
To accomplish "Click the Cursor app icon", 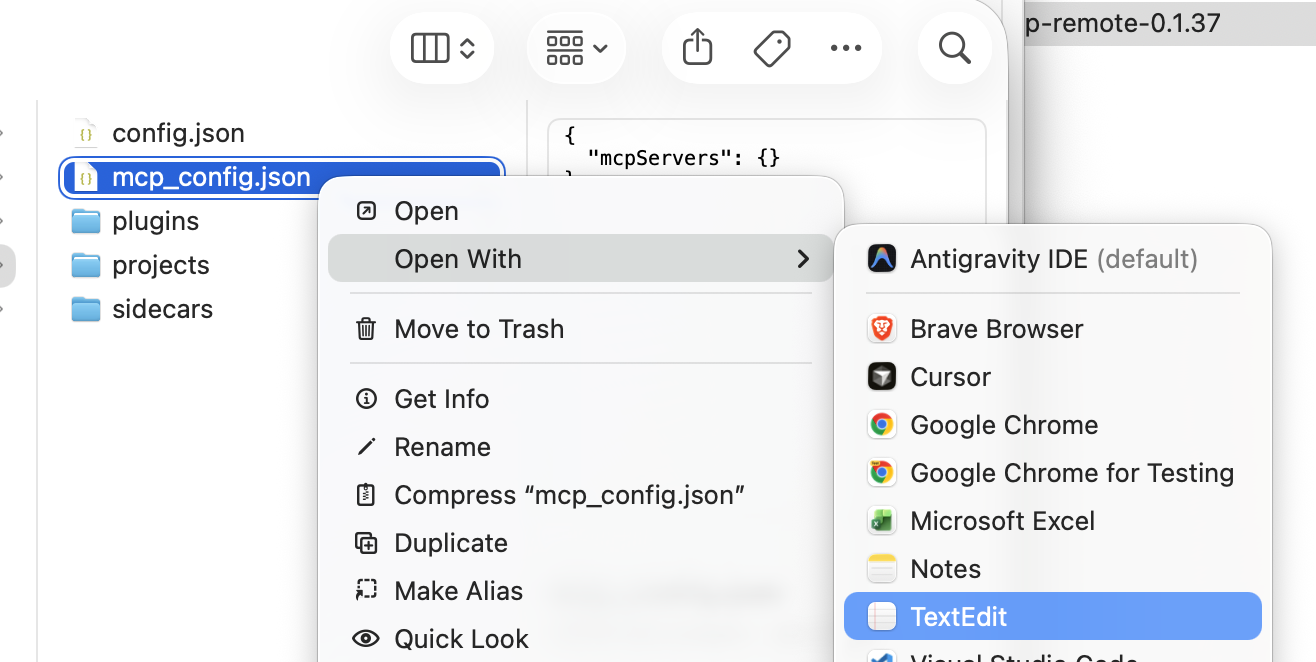I will click(x=881, y=377).
